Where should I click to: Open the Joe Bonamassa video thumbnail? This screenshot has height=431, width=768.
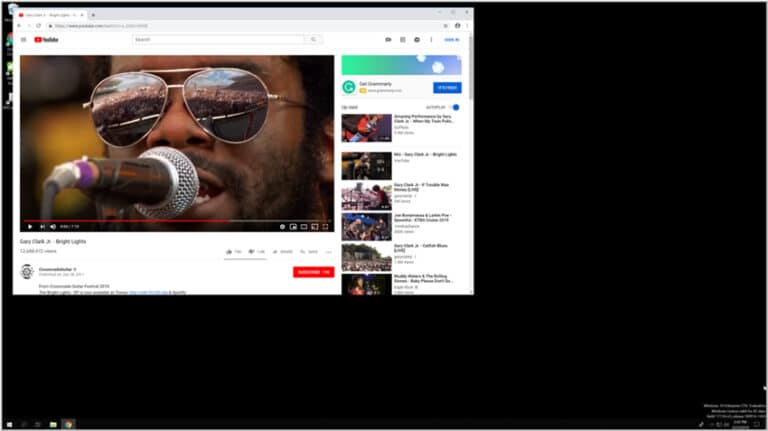[366, 227]
